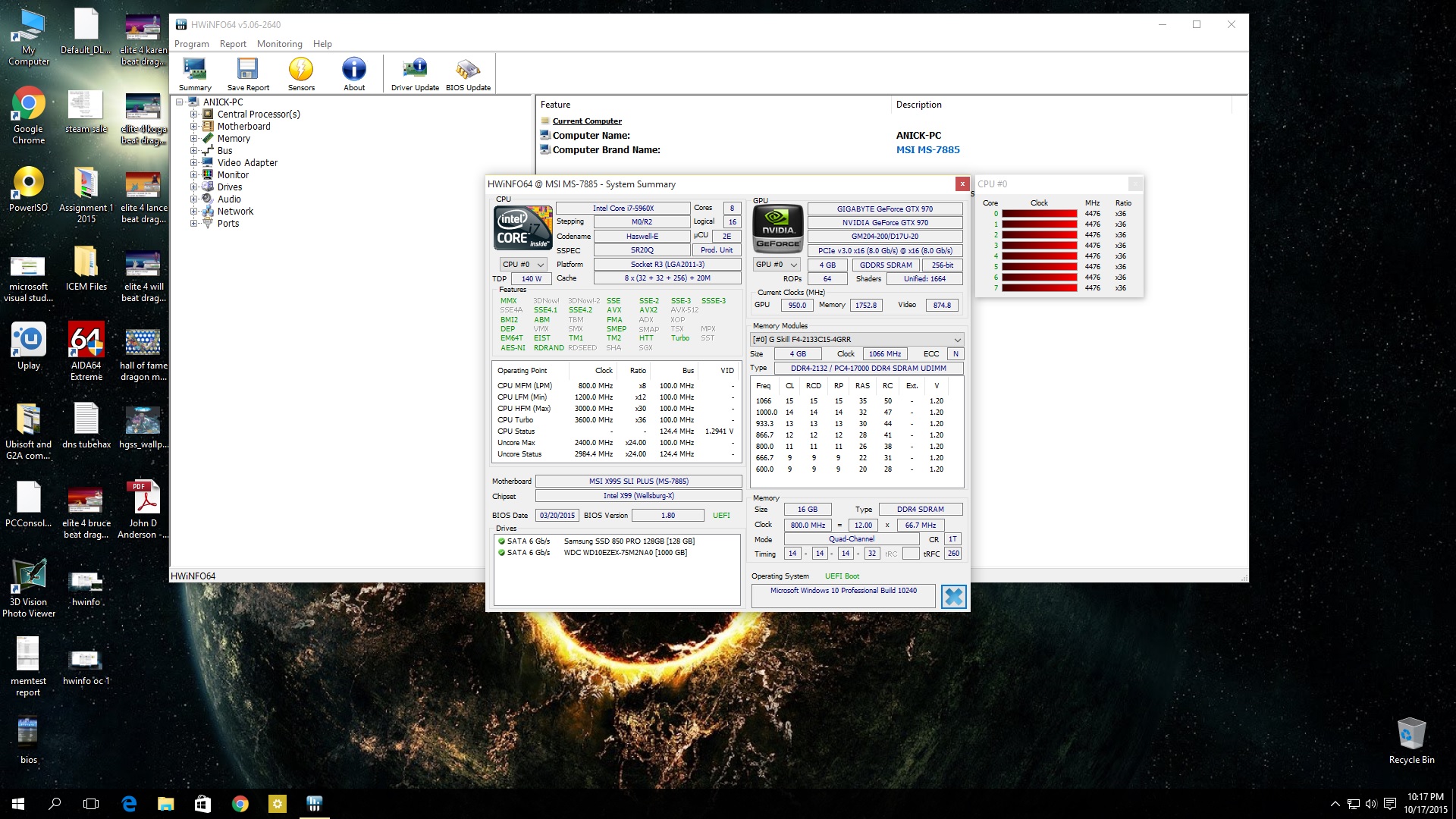Screen dimensions: 1456x819
Task: Launch the Driver Update tool
Action: click(x=415, y=74)
